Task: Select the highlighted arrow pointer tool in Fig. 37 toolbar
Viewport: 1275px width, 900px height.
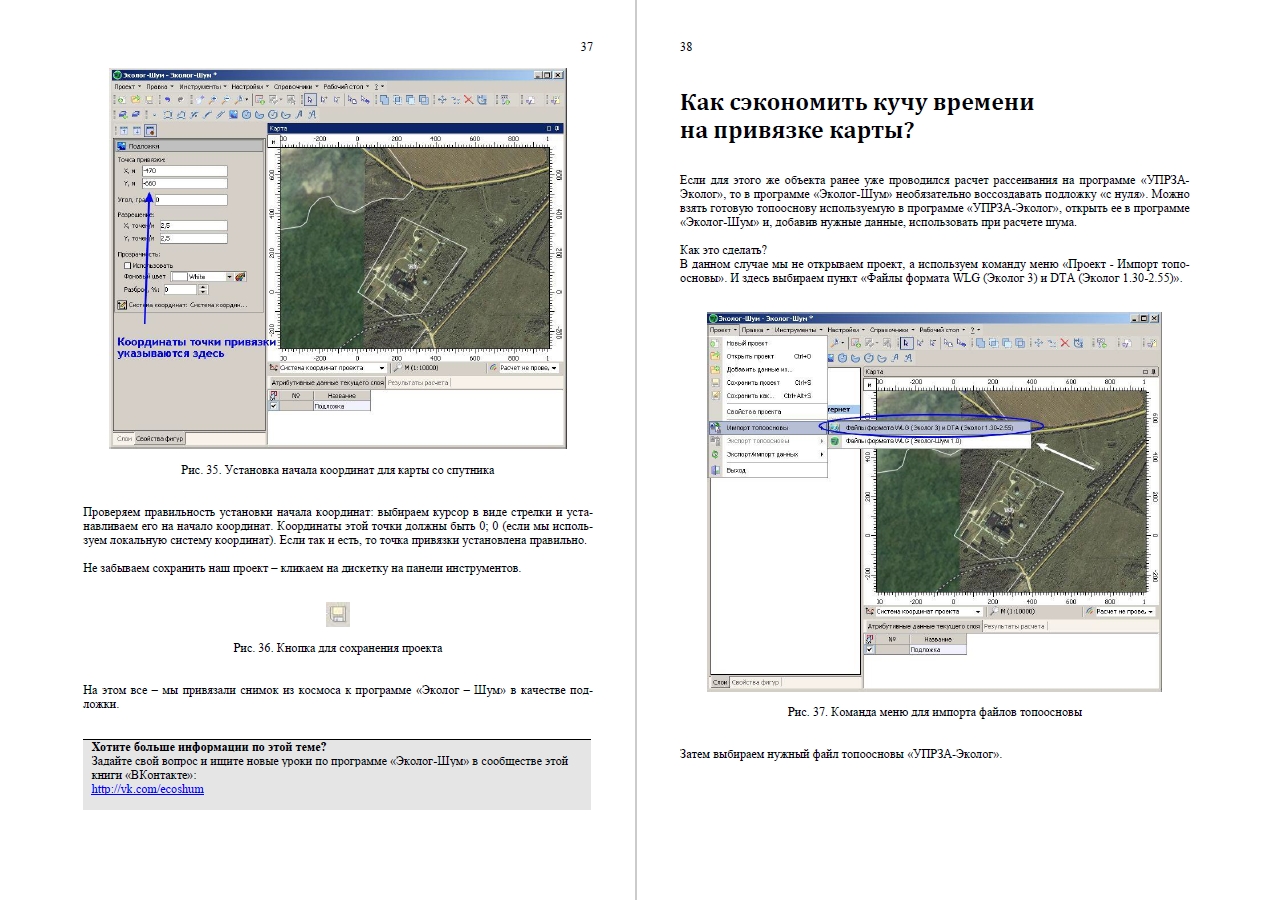Action: click(x=906, y=343)
